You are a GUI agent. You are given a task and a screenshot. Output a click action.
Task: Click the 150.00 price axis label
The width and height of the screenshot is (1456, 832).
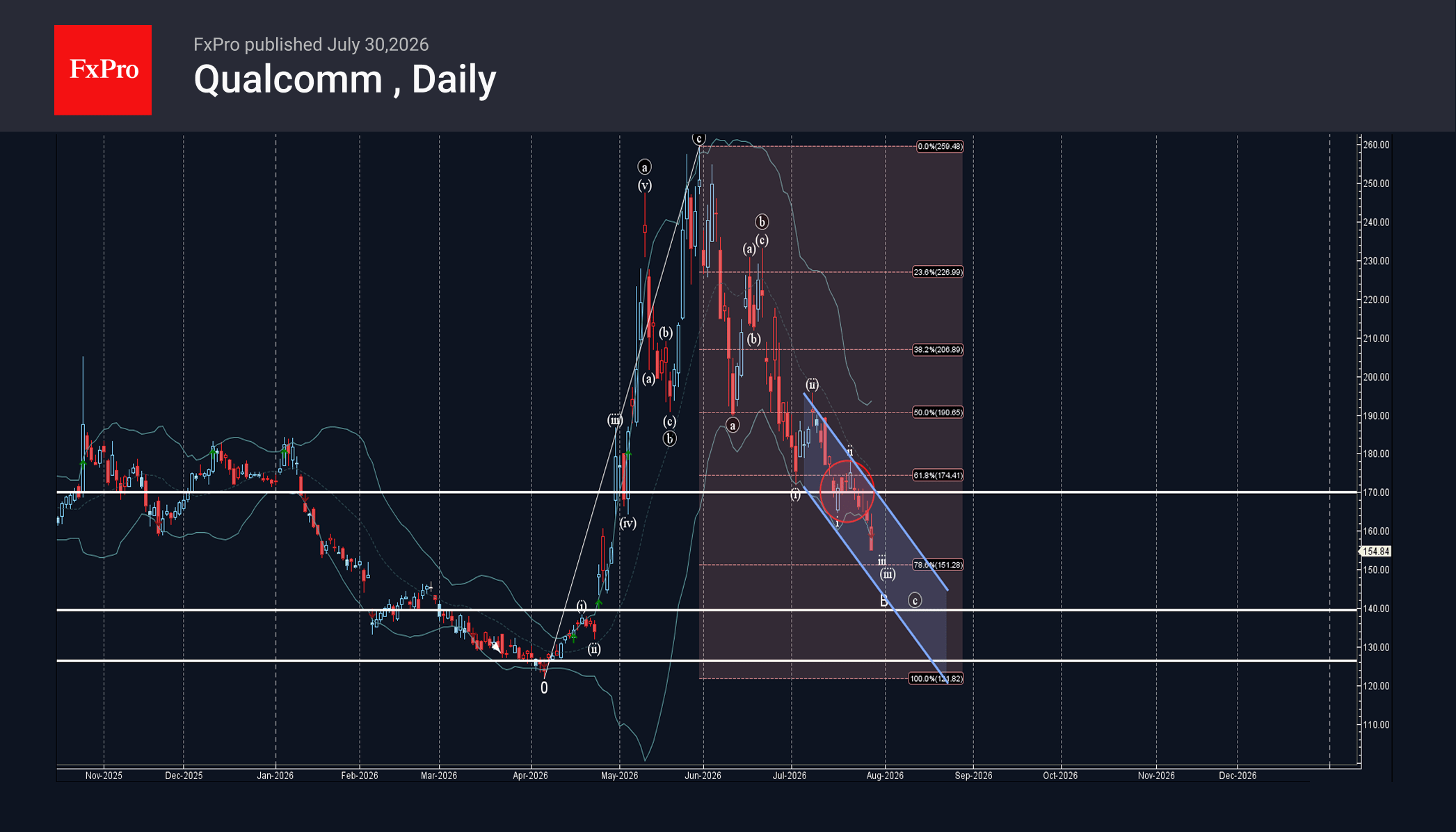point(1376,570)
